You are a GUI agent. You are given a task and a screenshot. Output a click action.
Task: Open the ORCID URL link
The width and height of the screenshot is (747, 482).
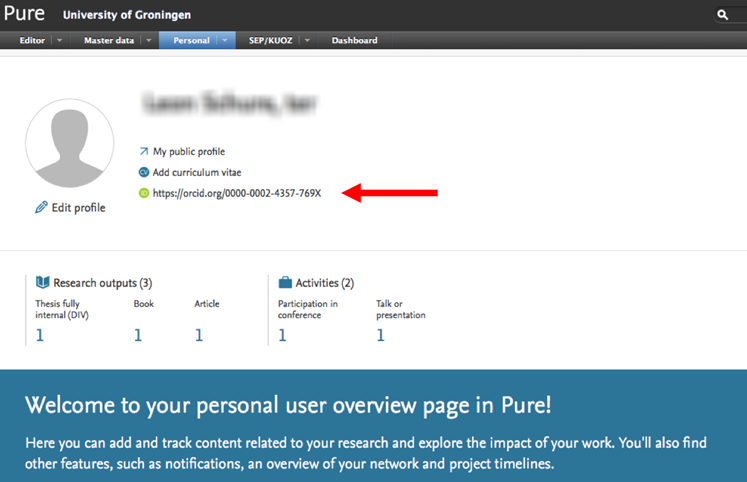tap(237, 192)
